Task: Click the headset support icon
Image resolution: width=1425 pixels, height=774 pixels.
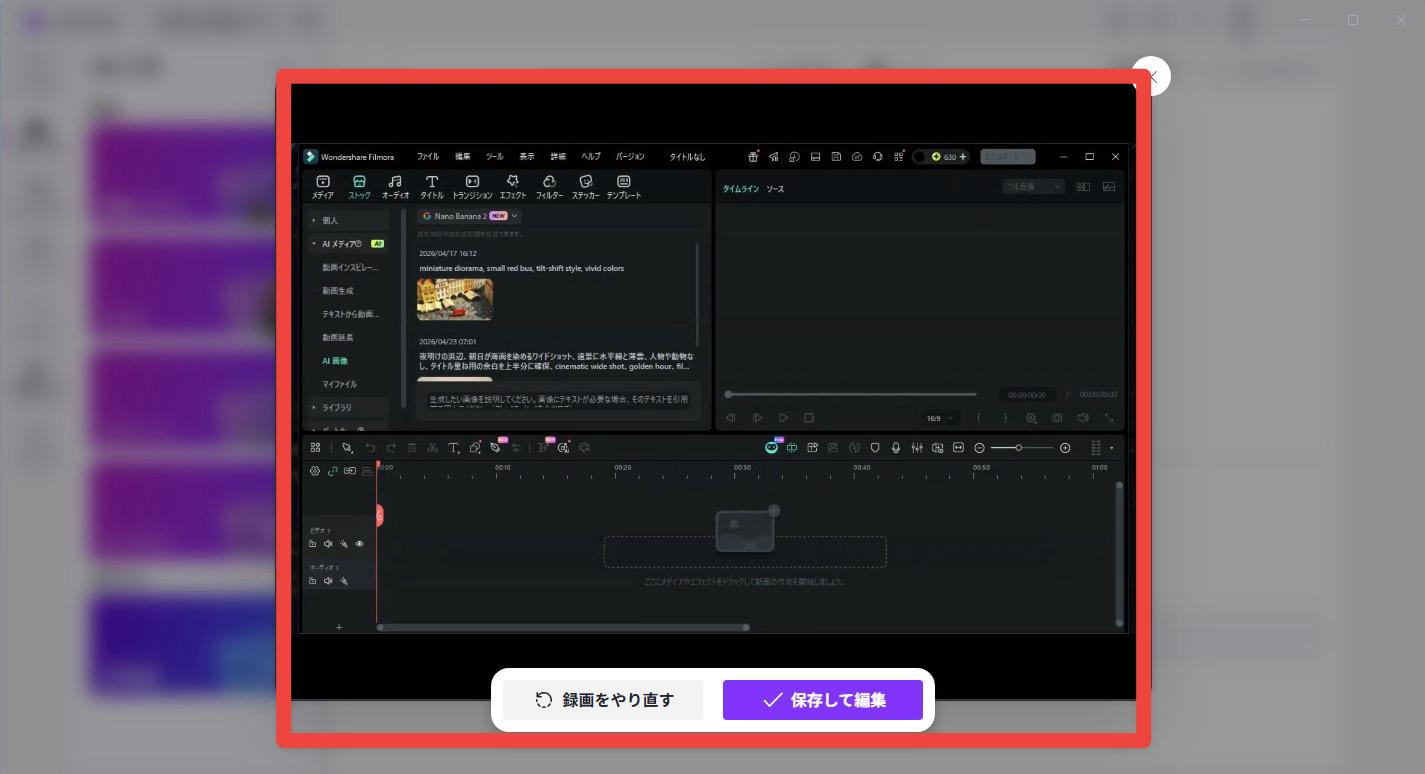Action: click(x=877, y=157)
